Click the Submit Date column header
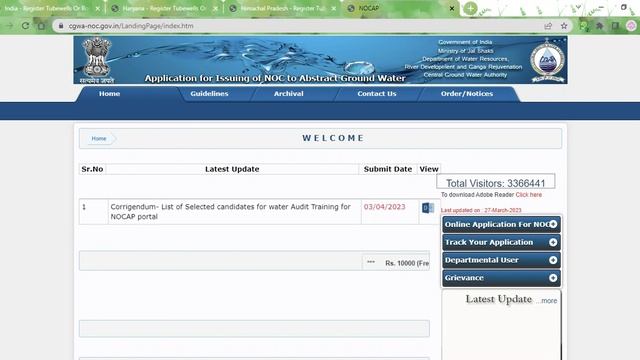The width and height of the screenshot is (640, 360). pos(388,169)
